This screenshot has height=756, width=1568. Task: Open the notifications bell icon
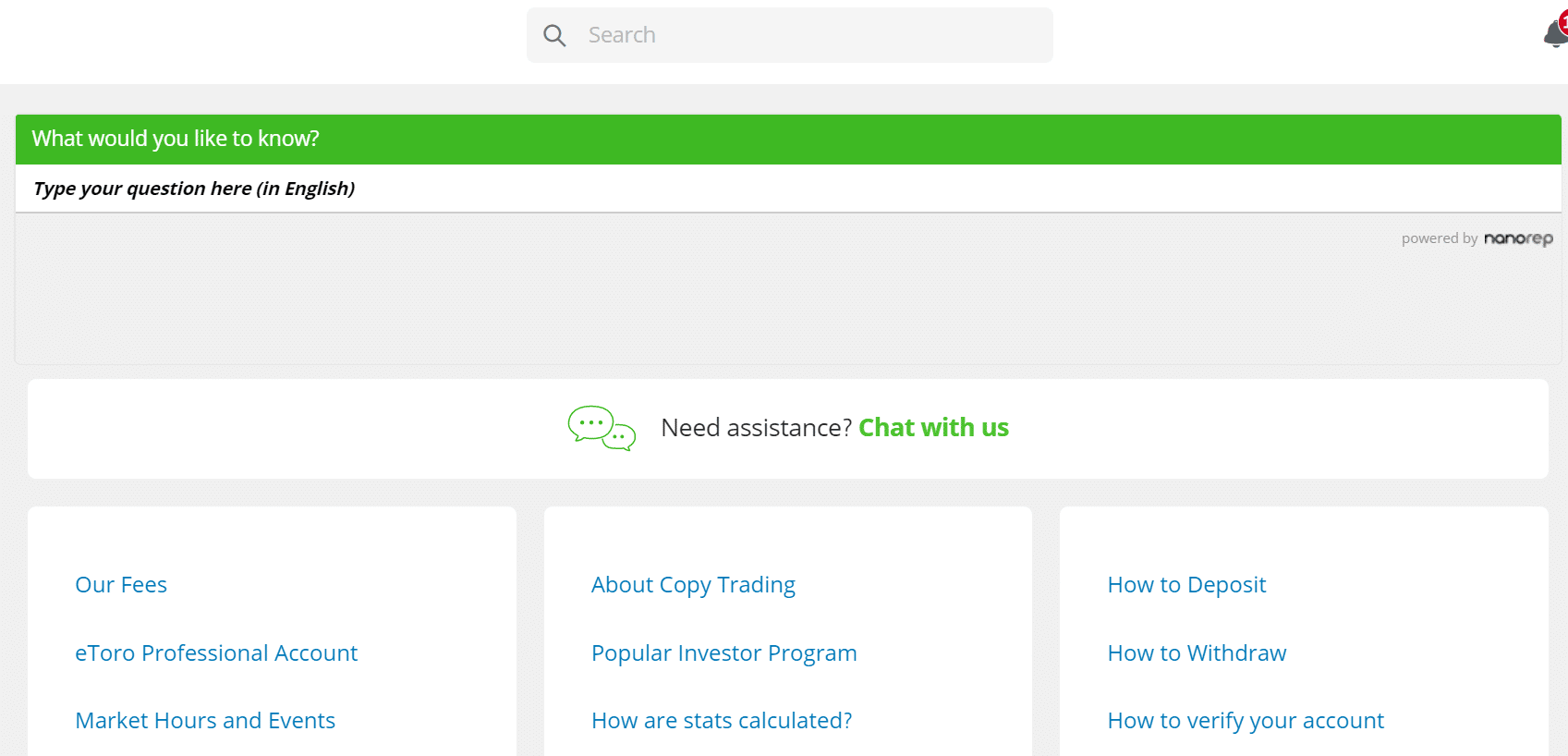(x=1556, y=33)
